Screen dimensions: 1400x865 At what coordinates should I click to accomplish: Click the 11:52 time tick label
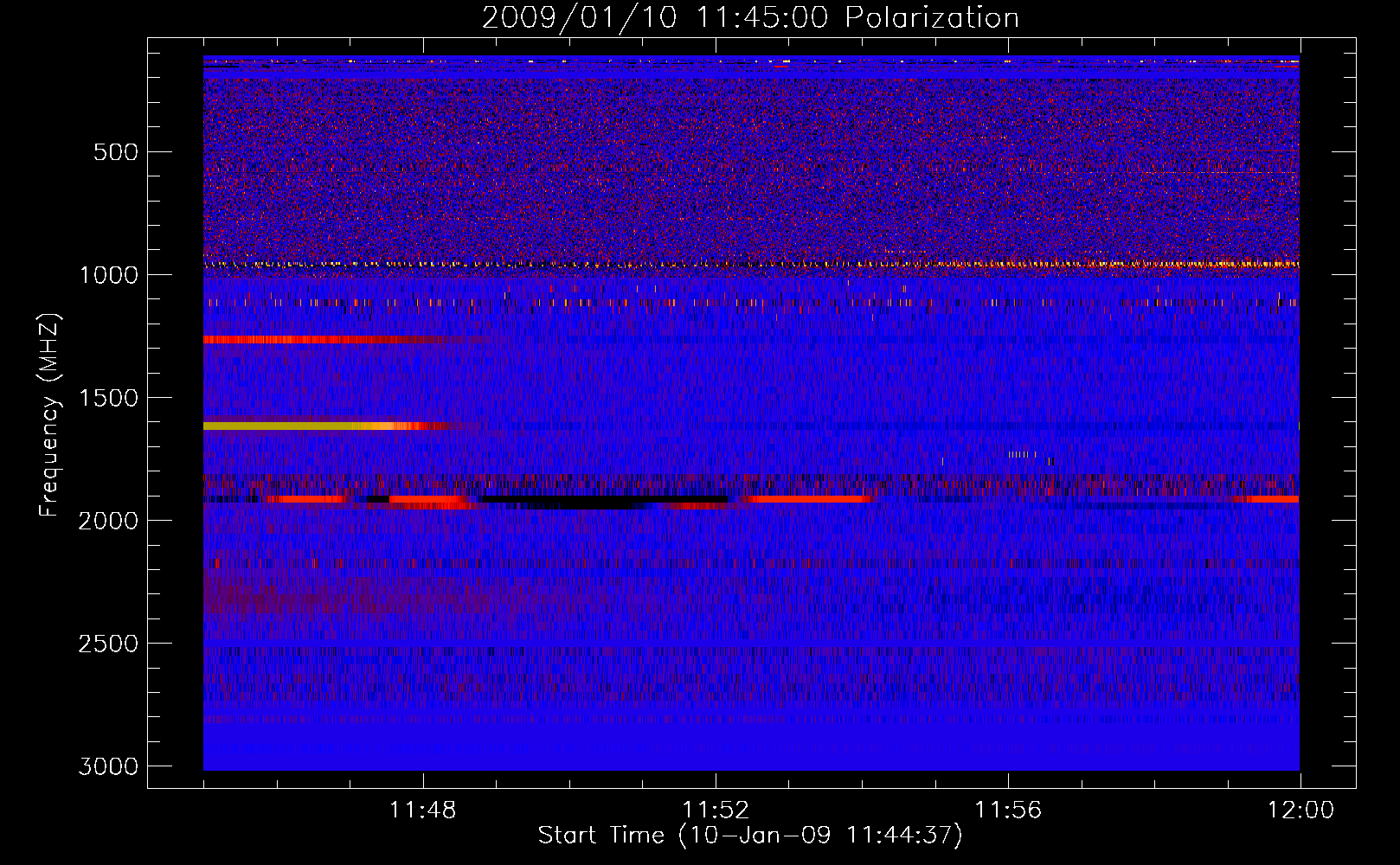tap(716, 811)
